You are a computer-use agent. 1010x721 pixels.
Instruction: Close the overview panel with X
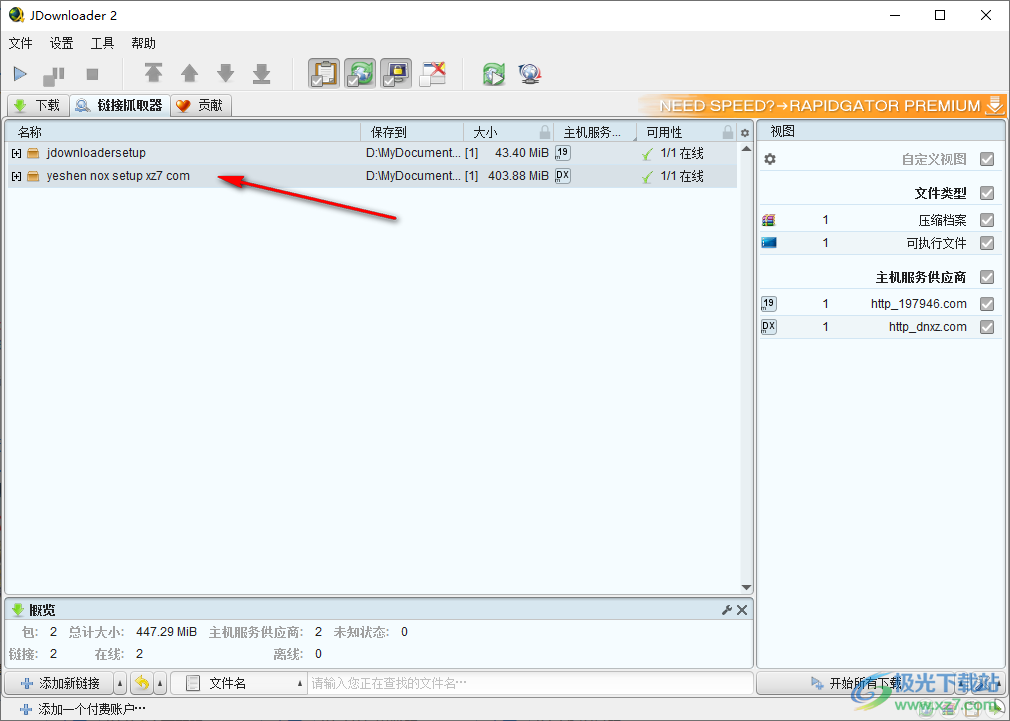[742, 610]
